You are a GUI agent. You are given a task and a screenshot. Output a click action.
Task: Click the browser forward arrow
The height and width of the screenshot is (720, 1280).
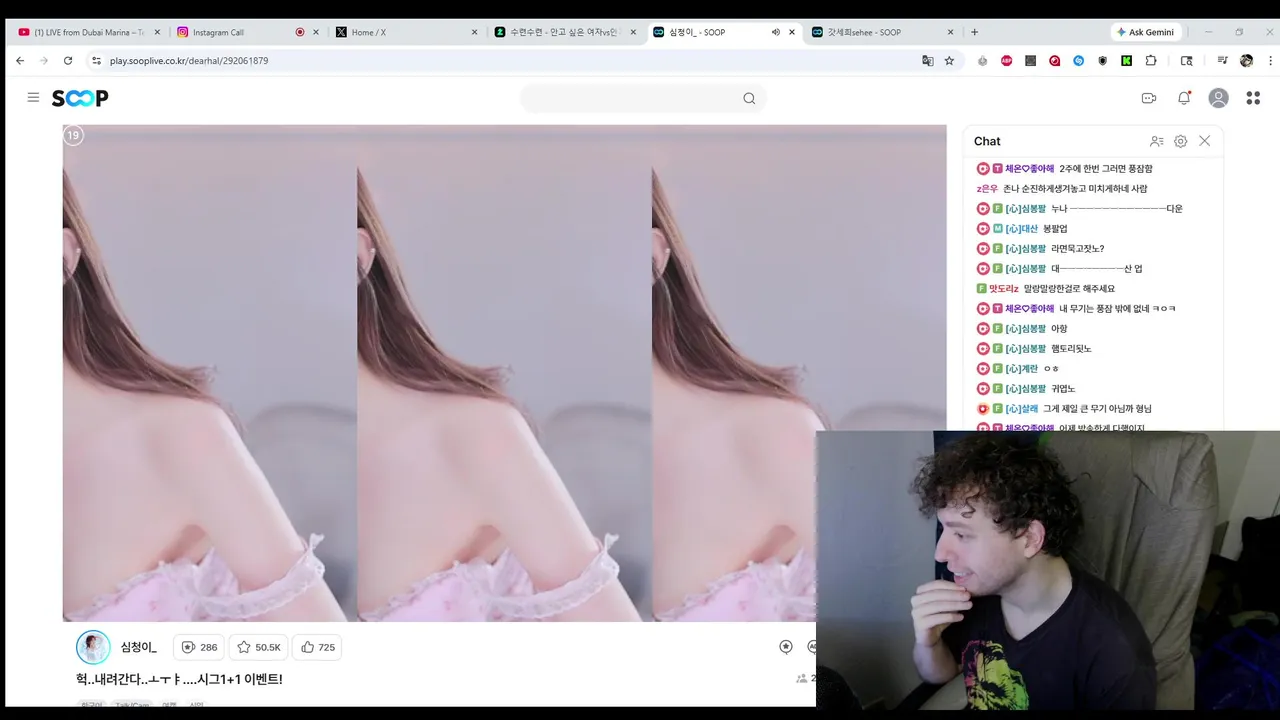point(44,61)
